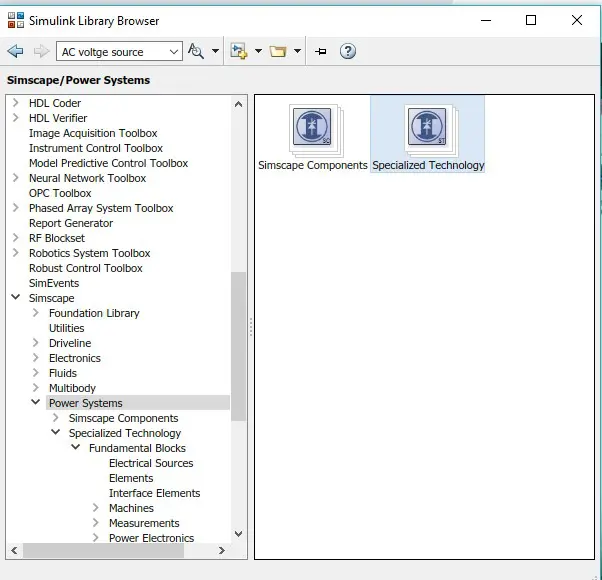Viewport: 602px width, 580px height.
Task: Click tree horizontal scrollbar left arrow
Action: point(15,550)
